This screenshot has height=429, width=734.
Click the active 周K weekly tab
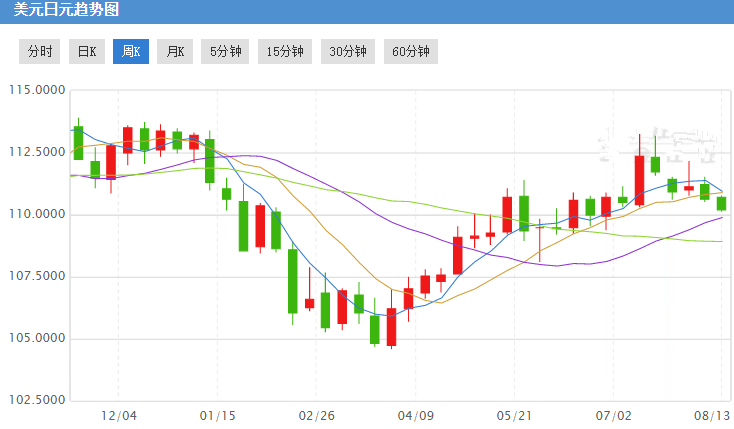(131, 52)
